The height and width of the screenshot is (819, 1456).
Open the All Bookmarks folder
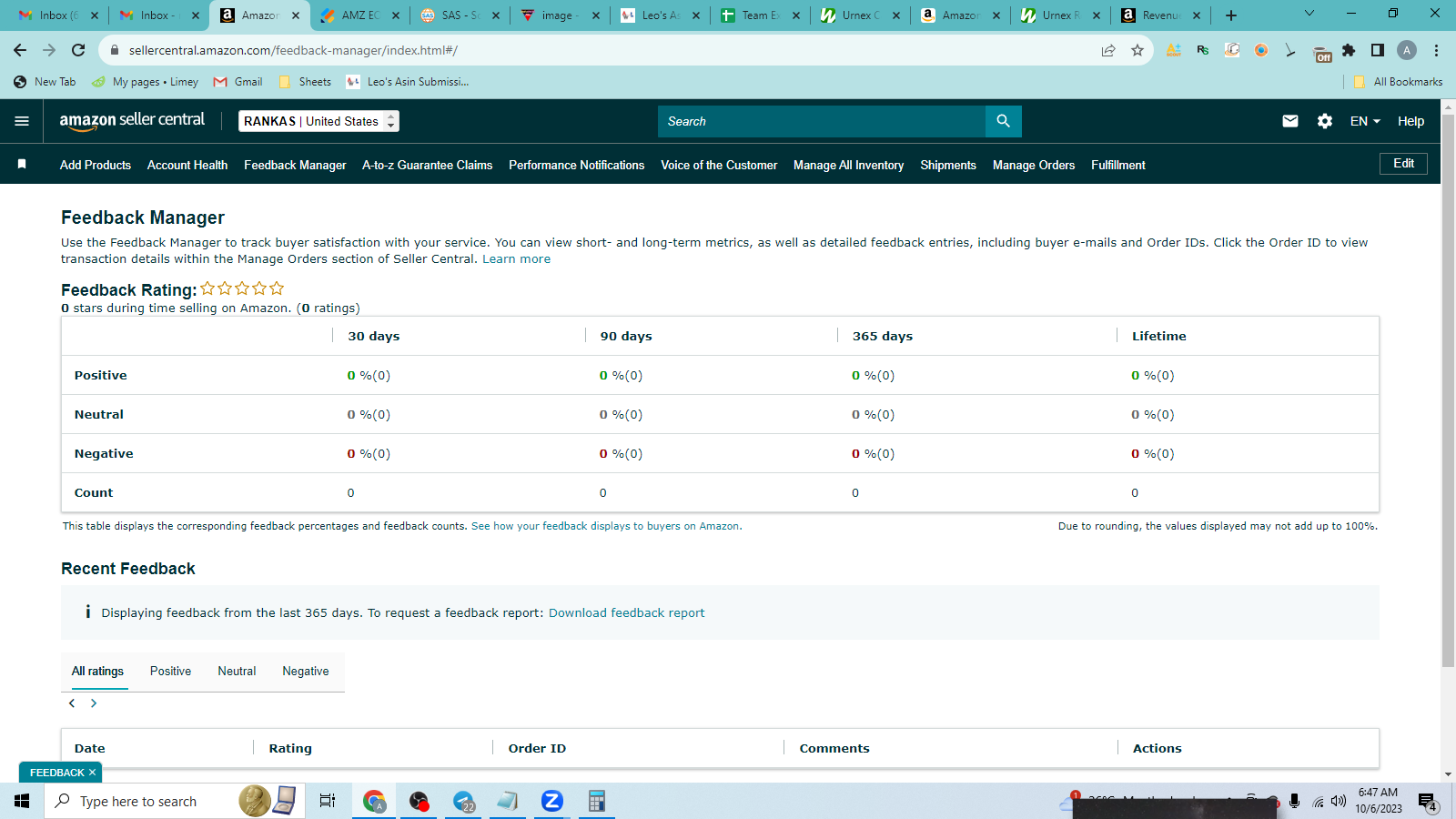(x=1398, y=82)
